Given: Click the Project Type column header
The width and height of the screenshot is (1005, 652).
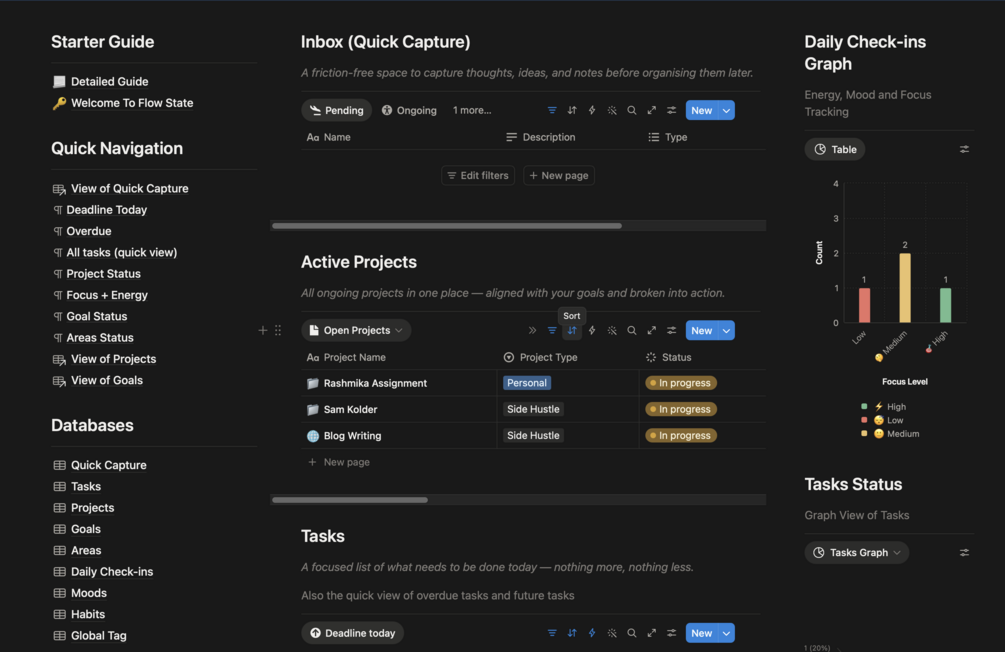Looking at the screenshot, I should coord(540,357).
